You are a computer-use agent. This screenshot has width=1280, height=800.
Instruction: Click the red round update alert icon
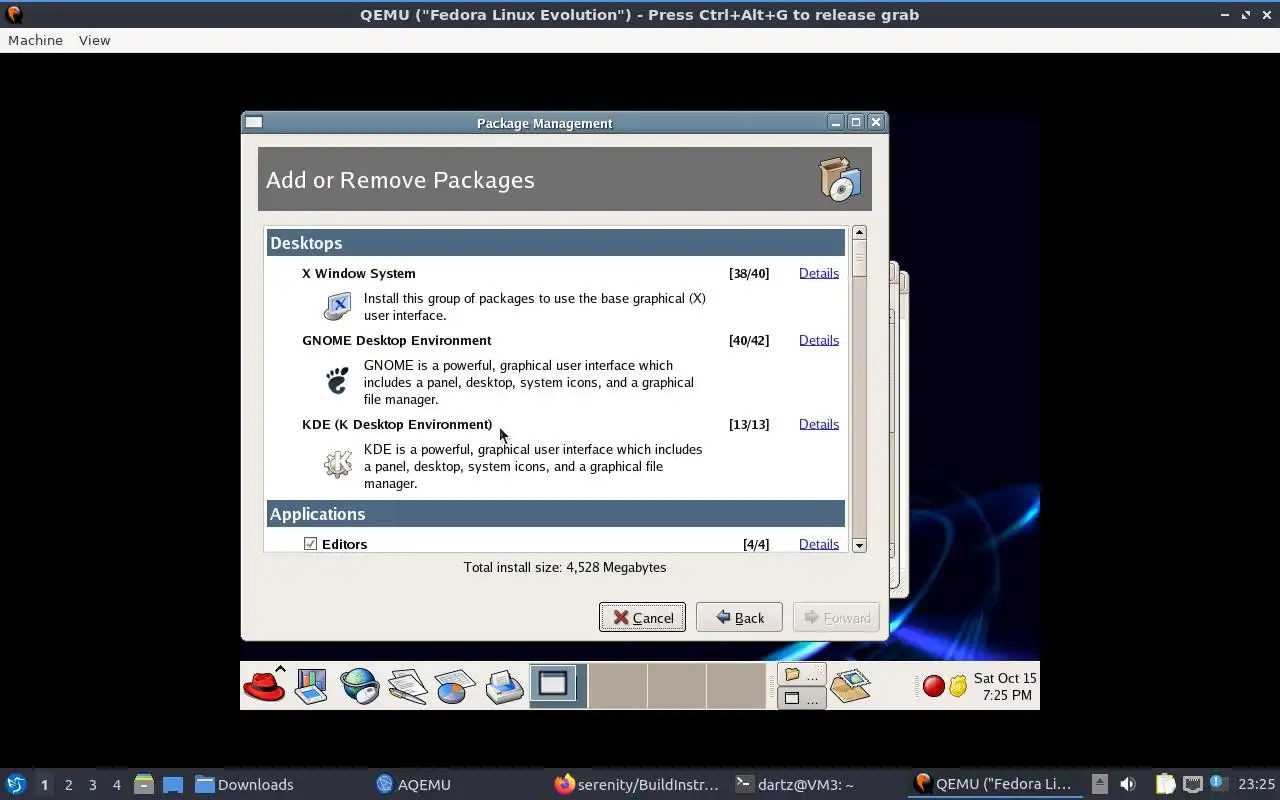(x=933, y=686)
